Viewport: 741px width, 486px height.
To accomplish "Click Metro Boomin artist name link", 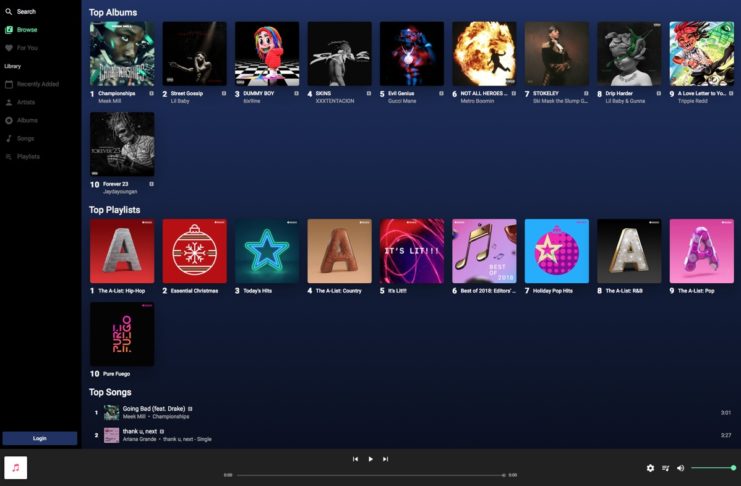I will click(477, 101).
